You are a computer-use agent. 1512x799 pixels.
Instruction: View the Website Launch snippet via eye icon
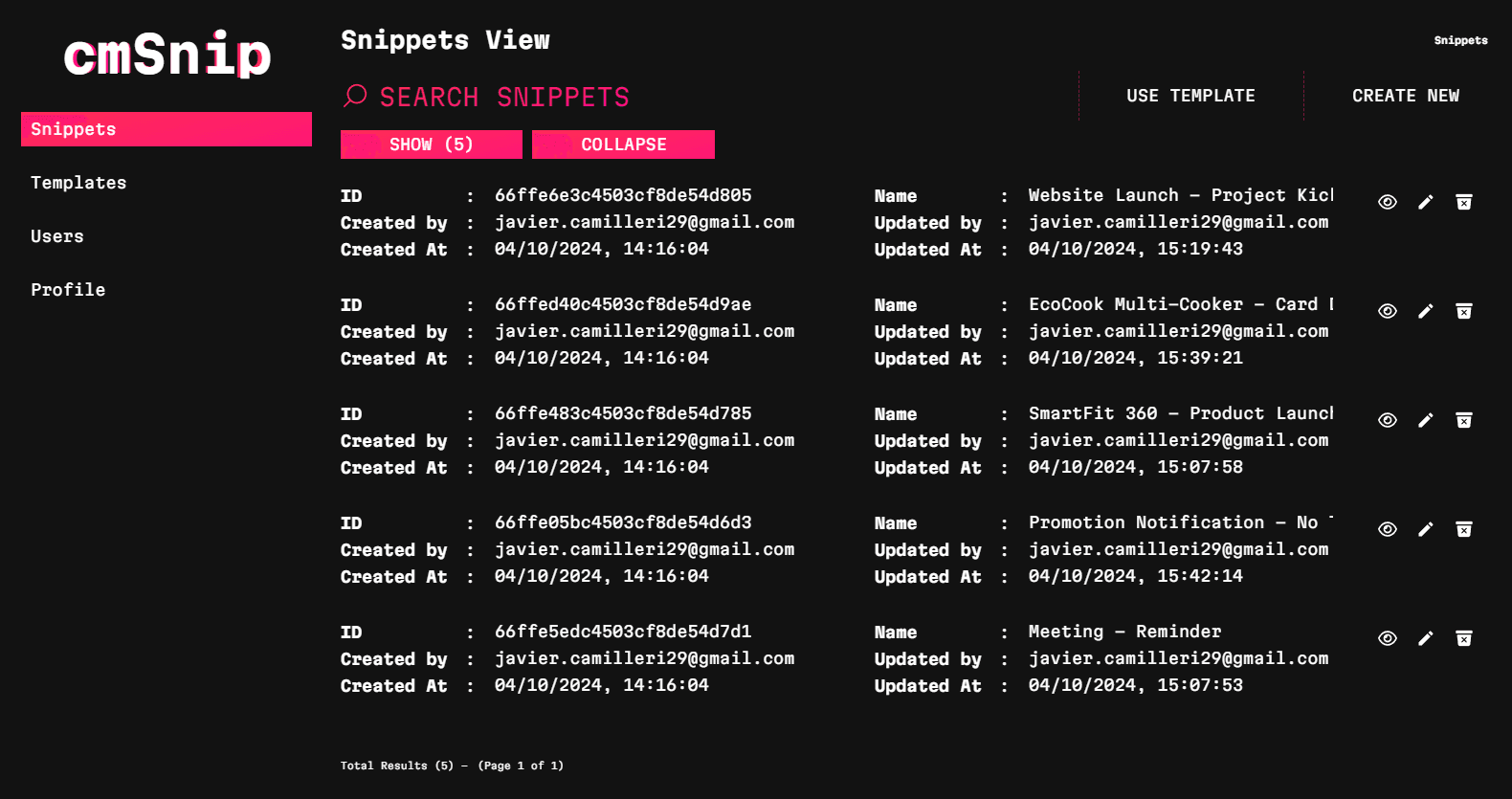coord(1387,202)
